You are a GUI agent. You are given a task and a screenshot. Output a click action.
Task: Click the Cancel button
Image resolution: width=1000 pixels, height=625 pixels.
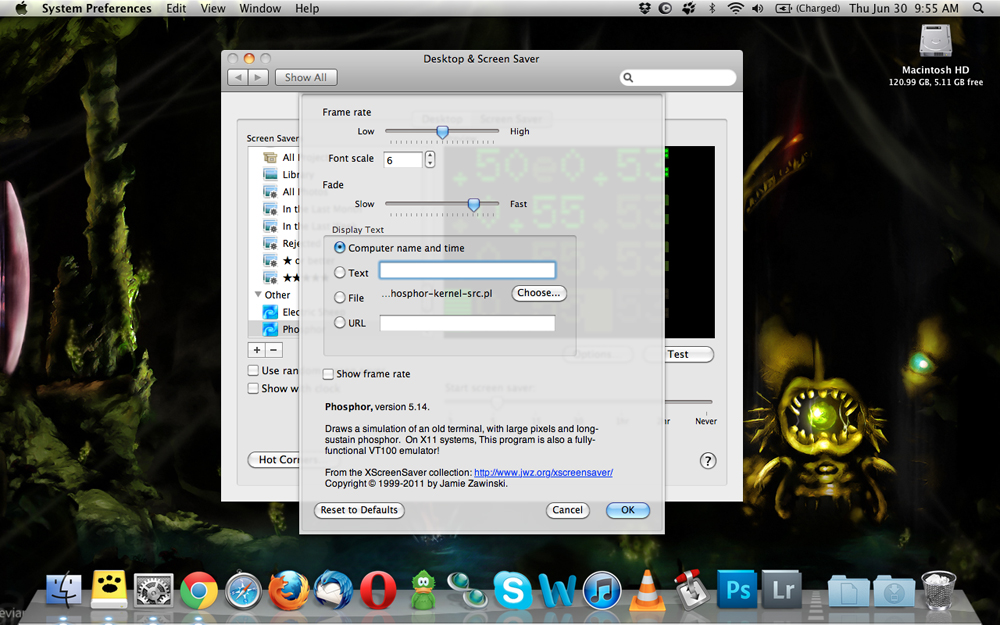click(x=568, y=510)
